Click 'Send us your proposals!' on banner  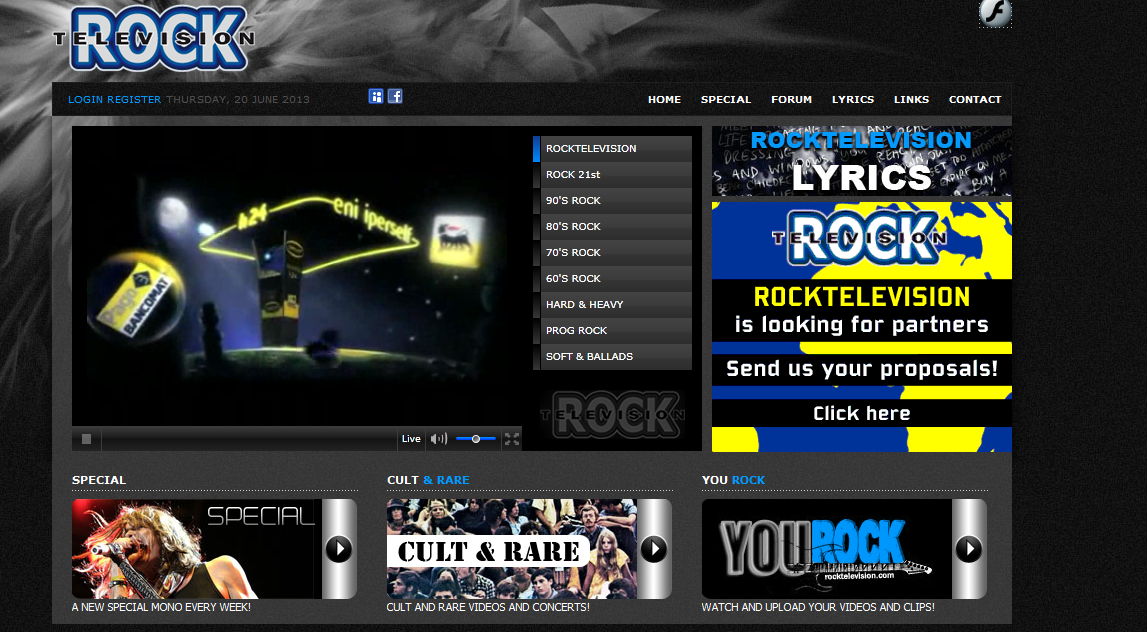[862, 369]
